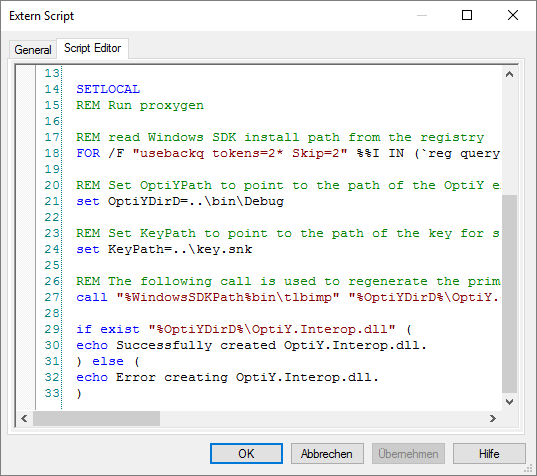The height and width of the screenshot is (476, 537).
Task: Open help via Hilfe button
Action: pos(489,453)
